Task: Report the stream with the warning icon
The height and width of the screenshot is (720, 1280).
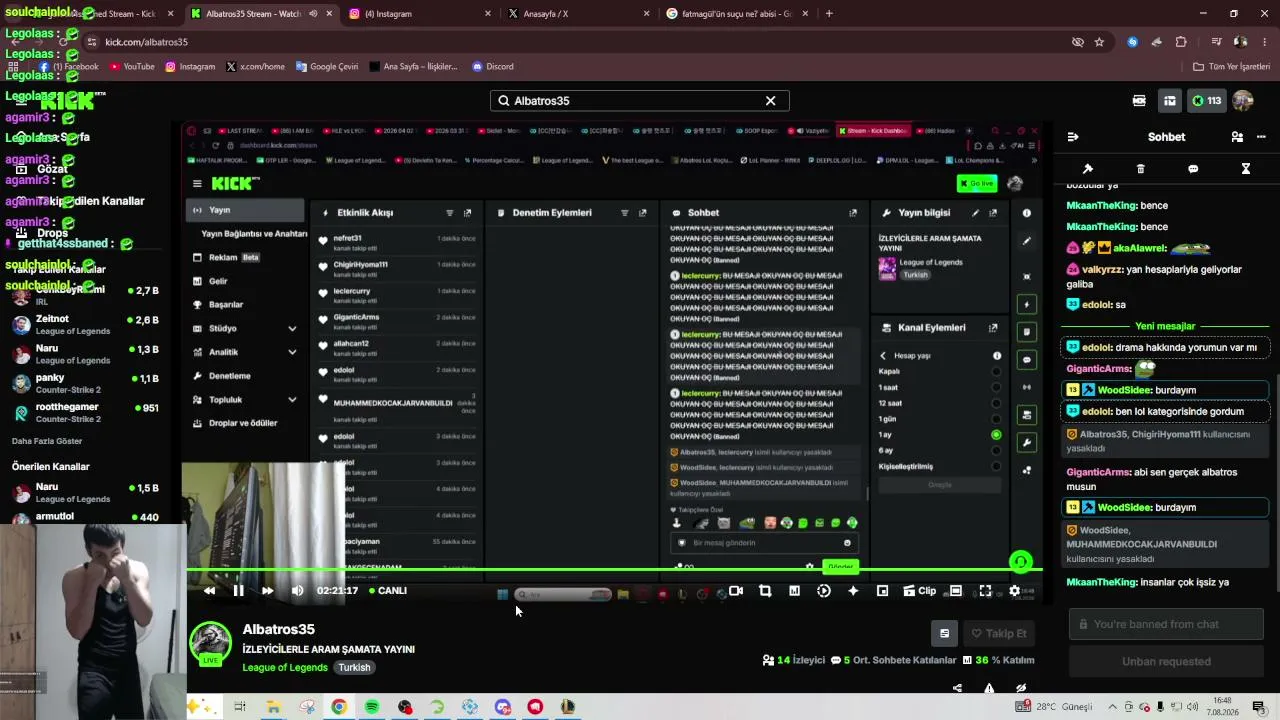Action: [x=989, y=688]
